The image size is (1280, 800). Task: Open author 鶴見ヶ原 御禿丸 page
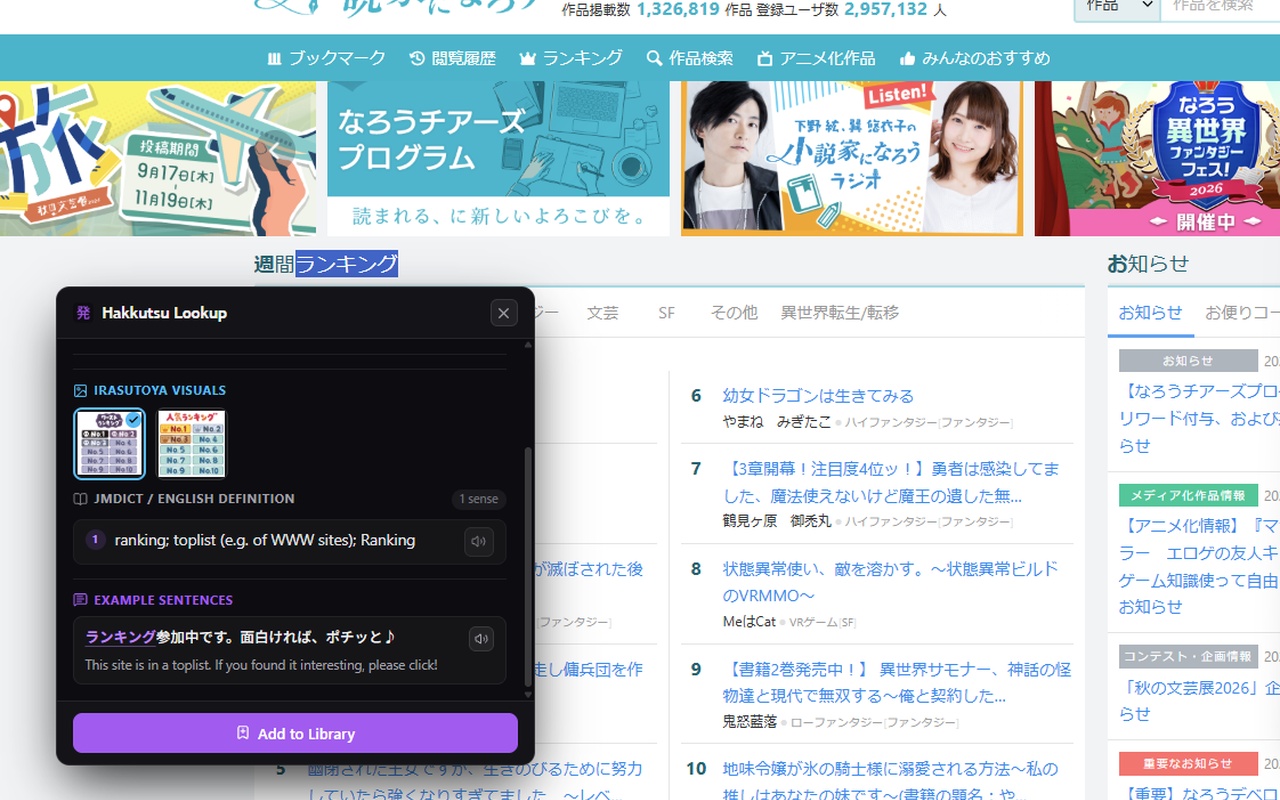(776, 521)
